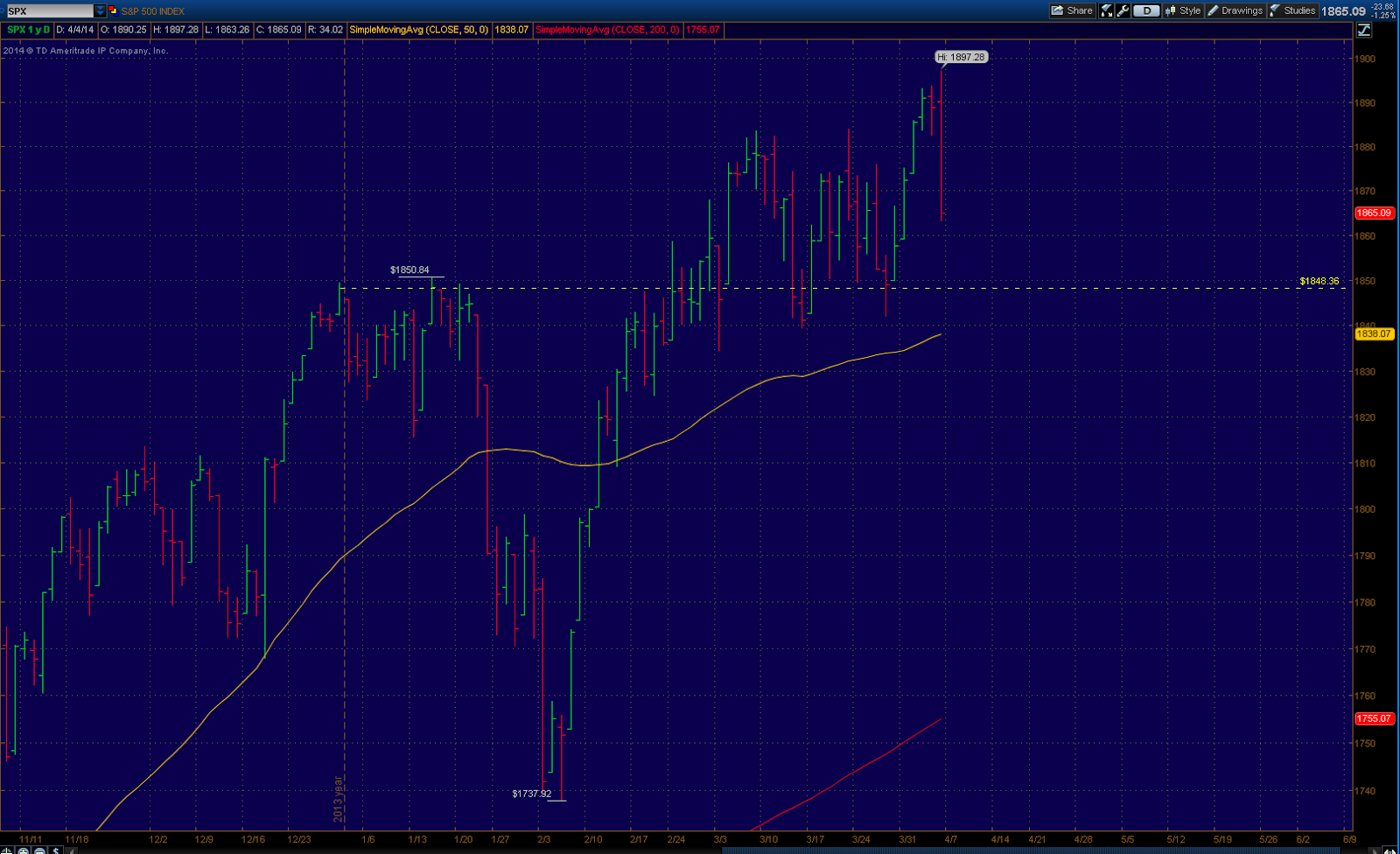Click the D timeframe button
Image resolution: width=1400 pixels, height=854 pixels.
1146,10
